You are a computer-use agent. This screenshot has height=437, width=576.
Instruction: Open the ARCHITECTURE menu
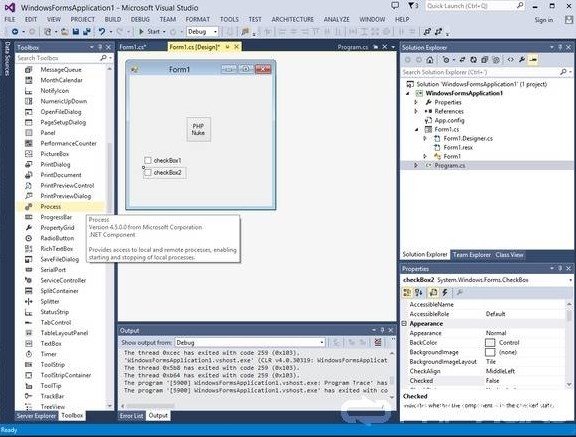292,19
